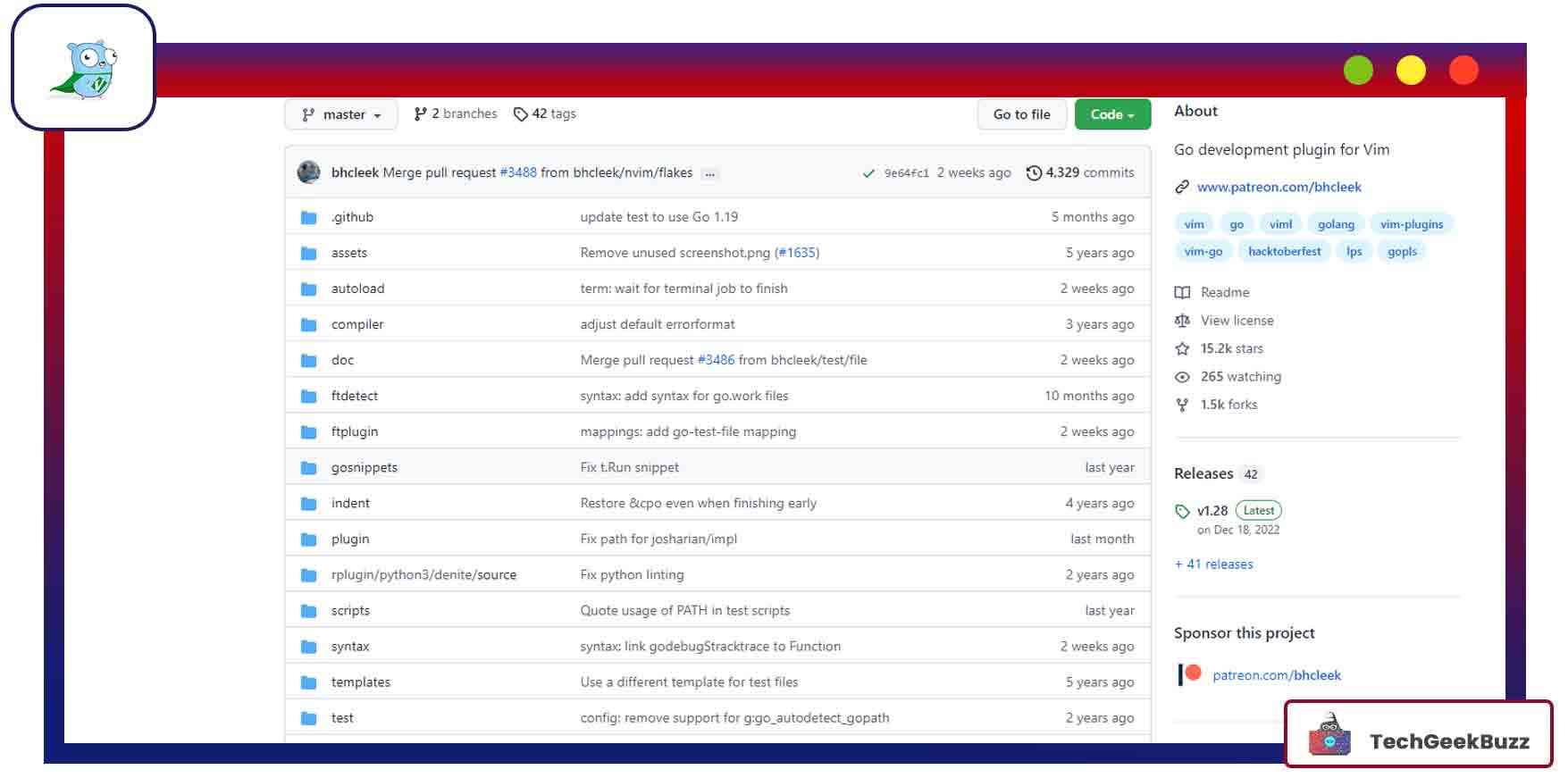Viewport: 1568px width, 778px height.
Task: Click the tag icon next to v1.28
Action: click(x=1182, y=511)
